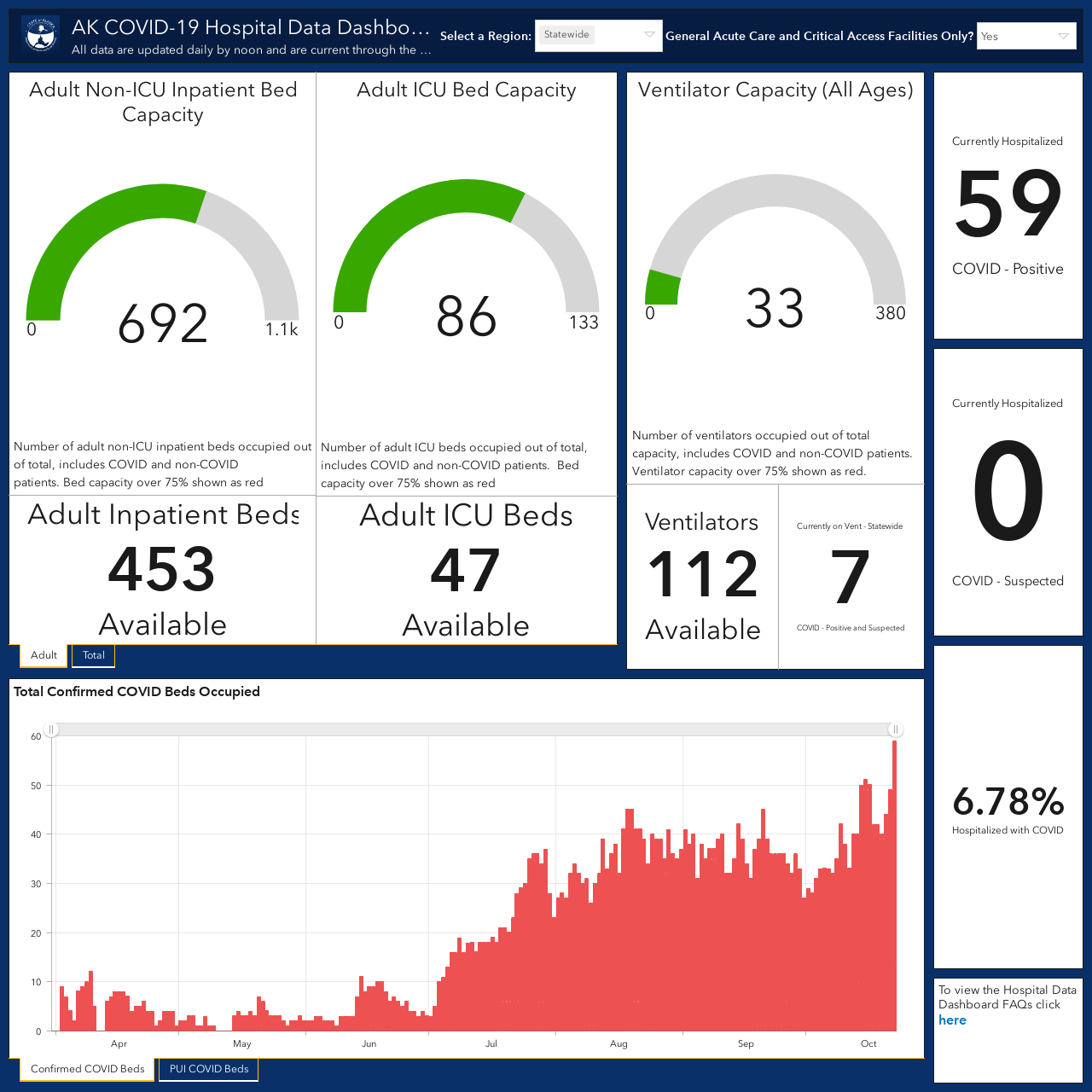
Task: Open the General Acute Care facilities dropdown
Action: pyautogui.click(x=1026, y=36)
